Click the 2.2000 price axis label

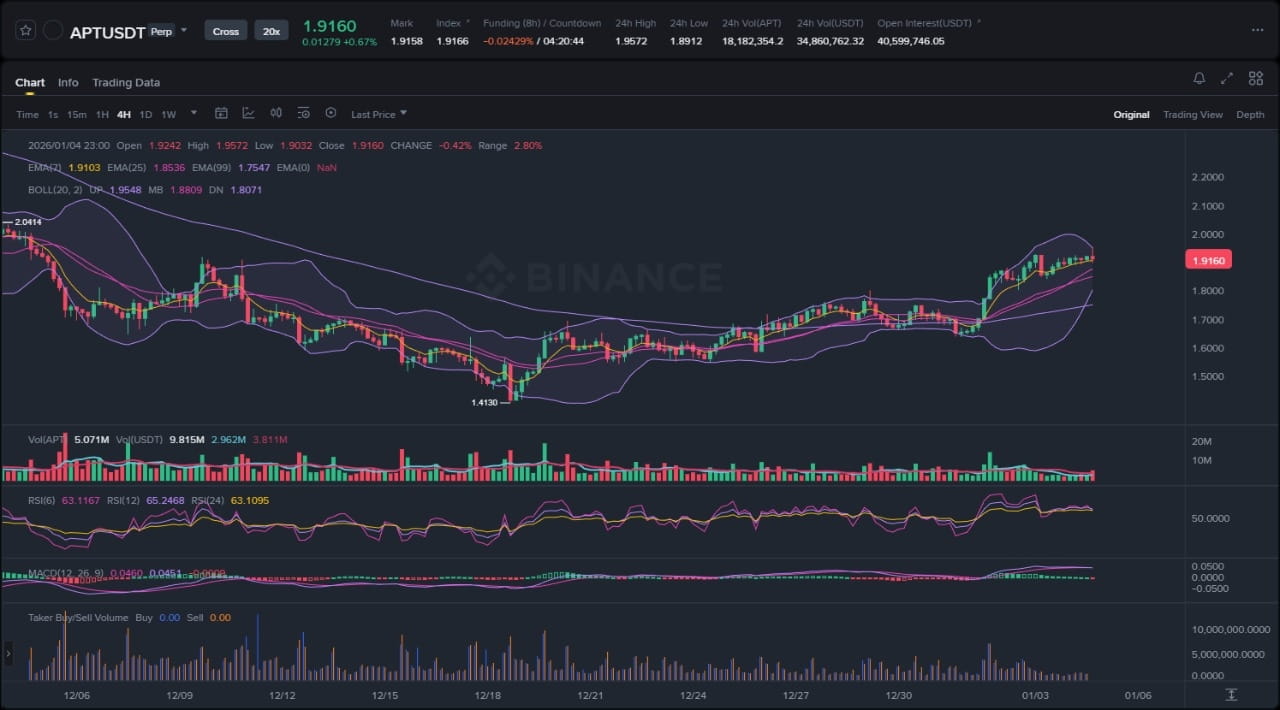click(1208, 177)
